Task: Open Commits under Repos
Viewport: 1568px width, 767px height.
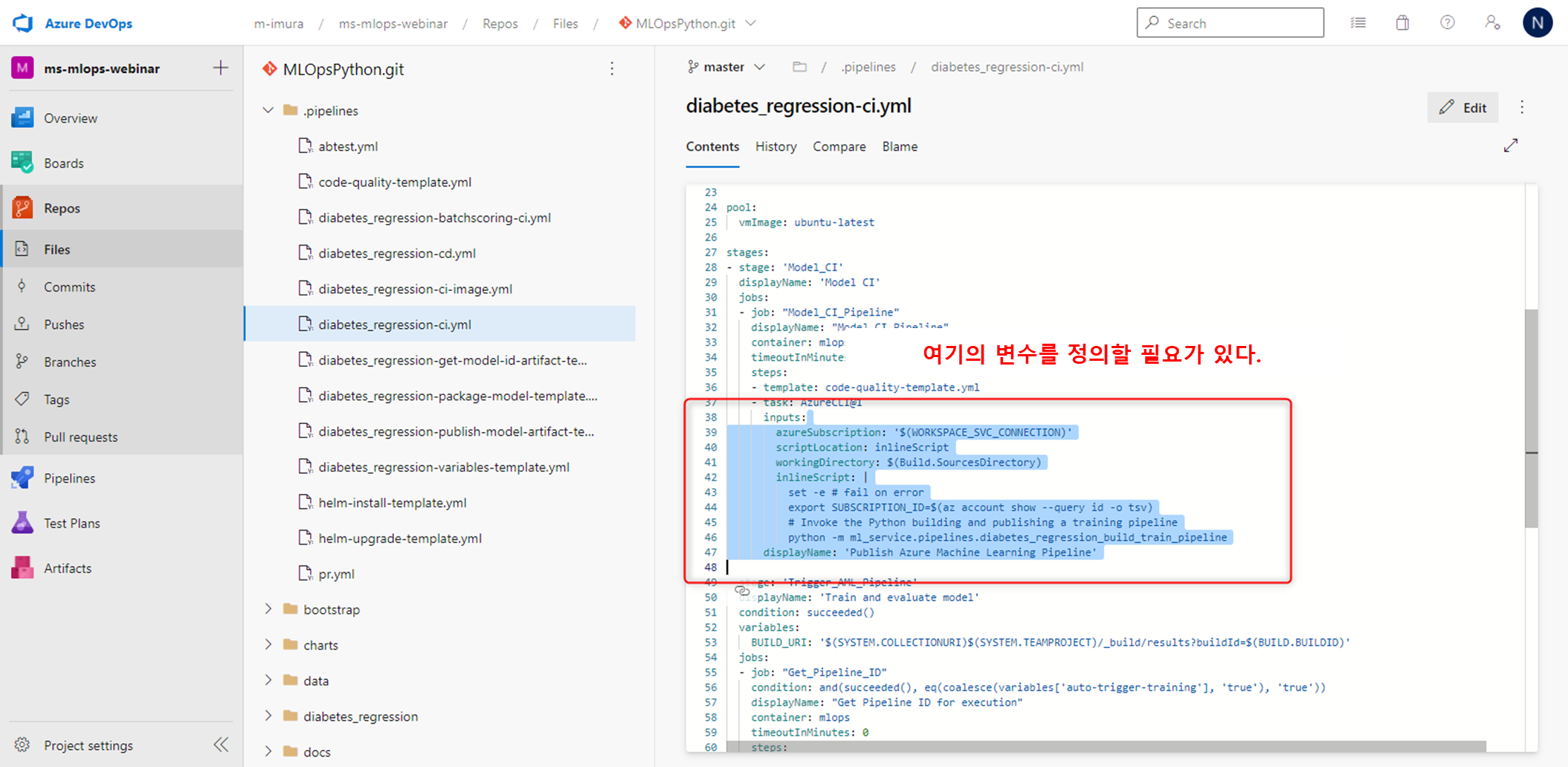Action: [x=69, y=287]
